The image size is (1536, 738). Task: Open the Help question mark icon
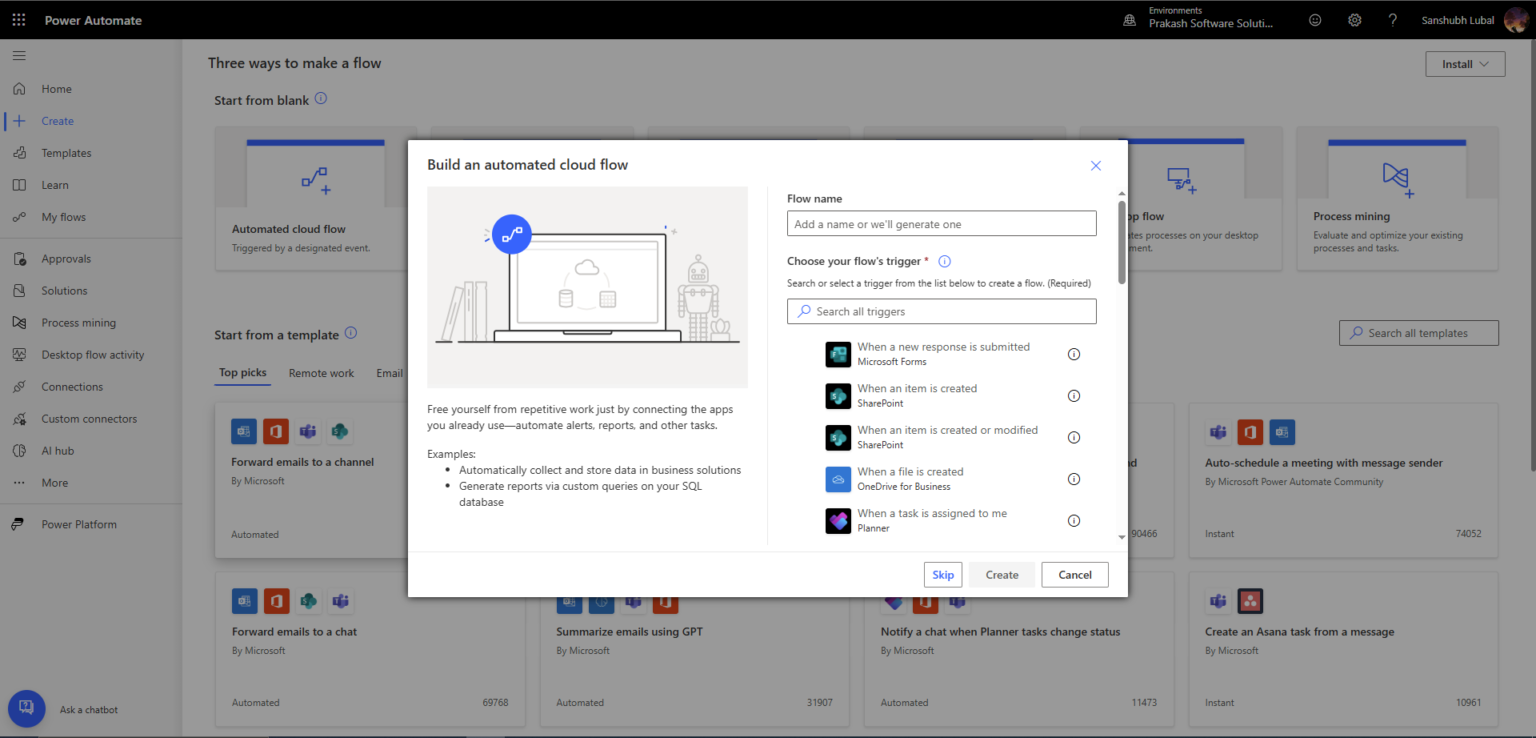point(1392,20)
